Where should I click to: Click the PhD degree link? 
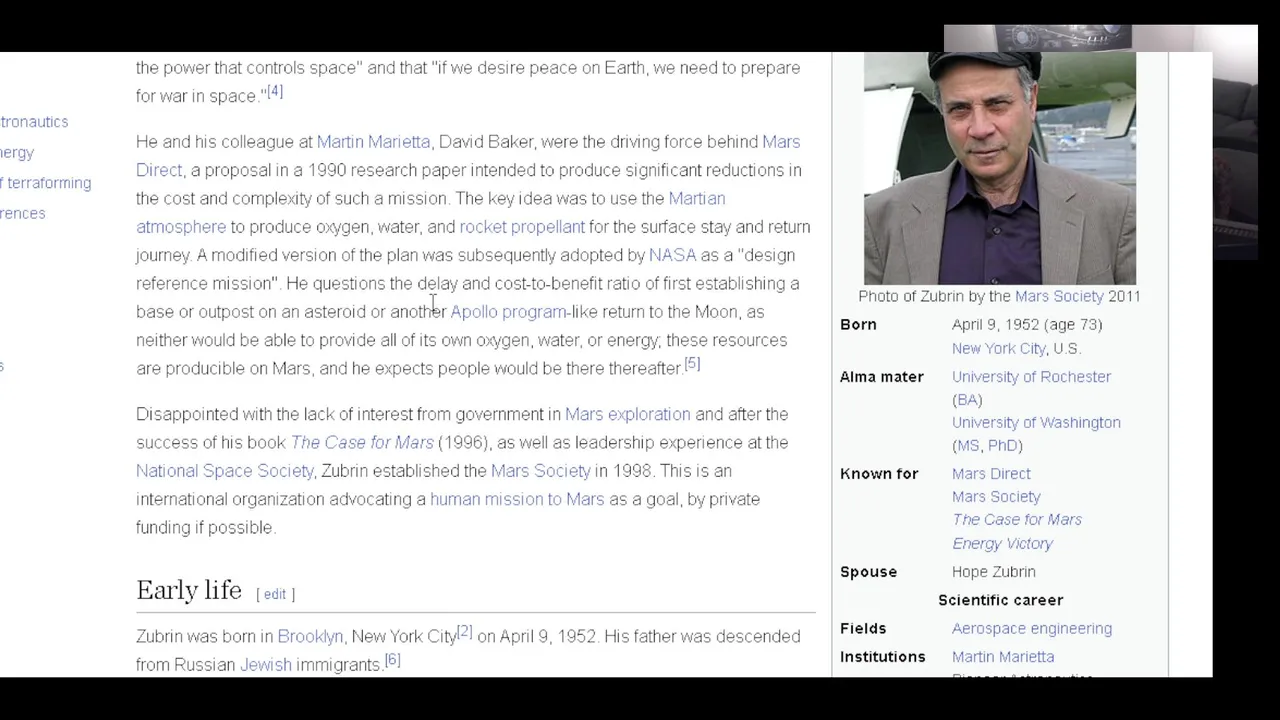click(x=1002, y=446)
